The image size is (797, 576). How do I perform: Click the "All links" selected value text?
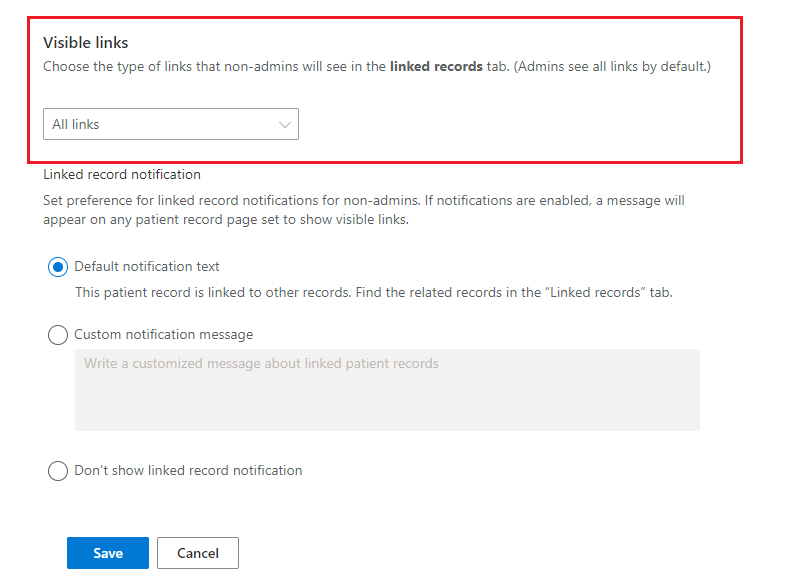(x=76, y=125)
